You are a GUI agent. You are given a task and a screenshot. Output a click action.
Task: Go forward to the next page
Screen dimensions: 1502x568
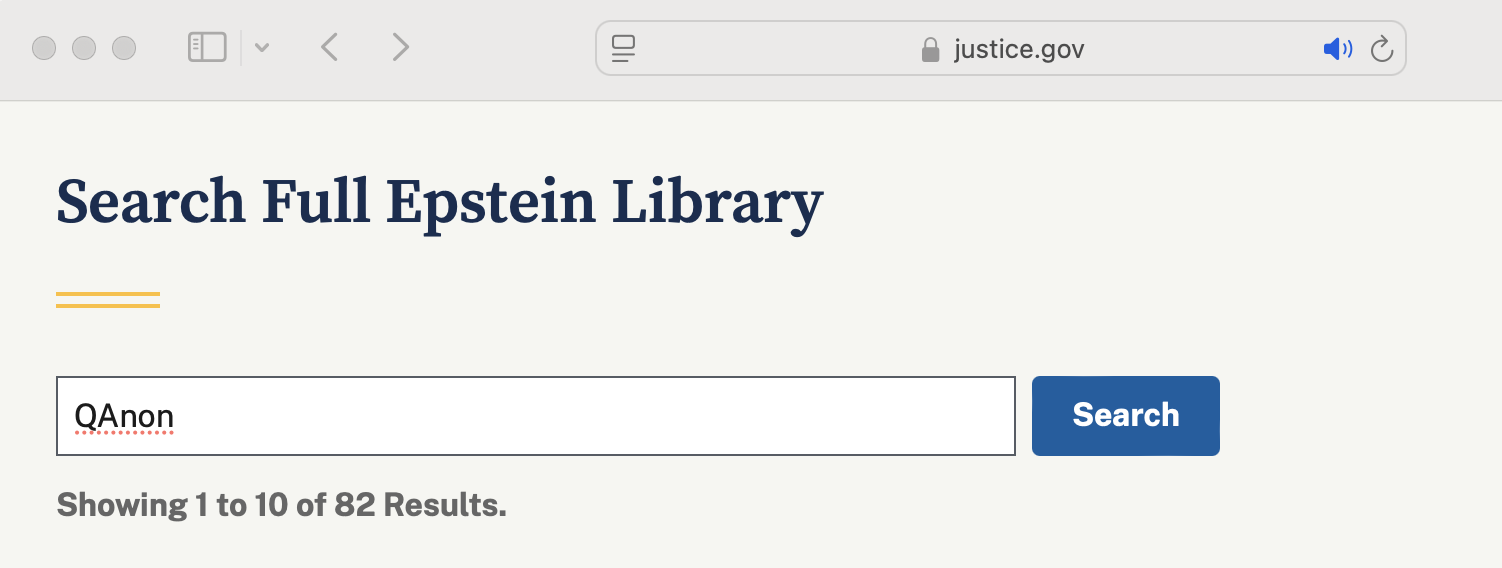[400, 47]
